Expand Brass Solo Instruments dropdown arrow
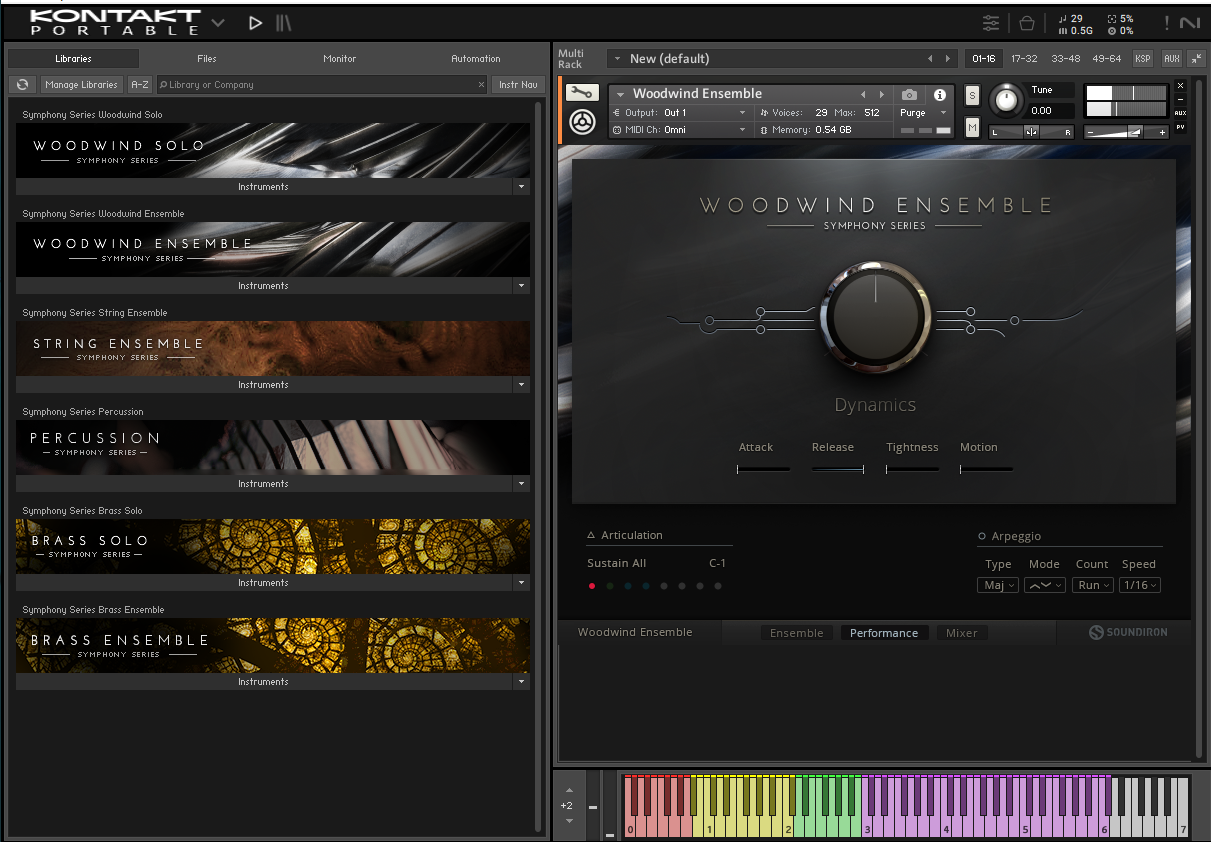Image resolution: width=1211 pixels, height=842 pixels. pyautogui.click(x=521, y=583)
